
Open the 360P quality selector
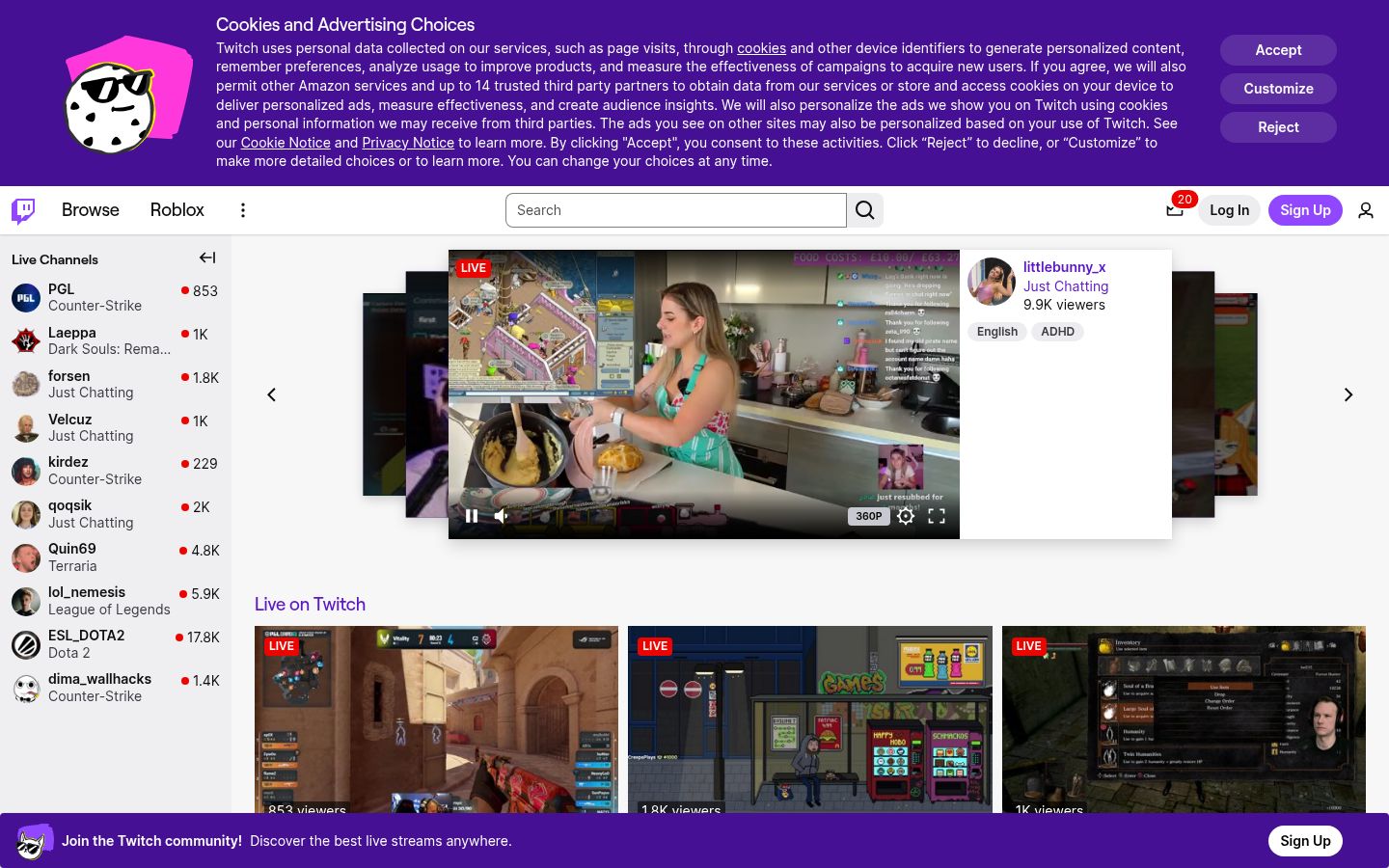coord(868,516)
